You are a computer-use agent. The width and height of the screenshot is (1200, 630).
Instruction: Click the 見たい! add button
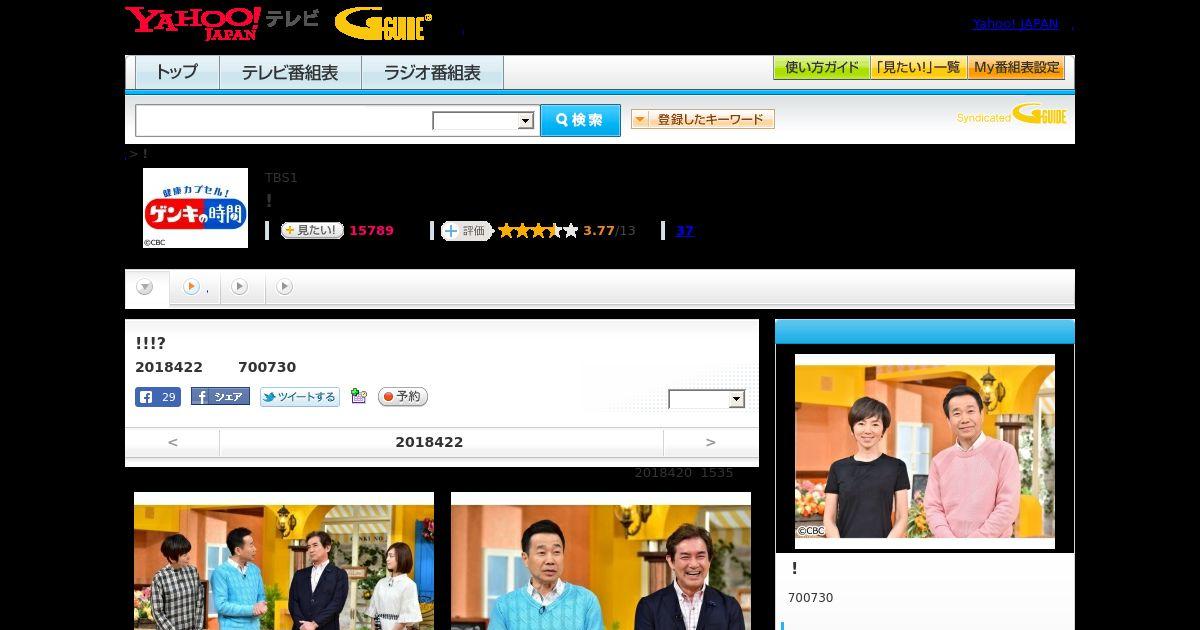click(312, 230)
